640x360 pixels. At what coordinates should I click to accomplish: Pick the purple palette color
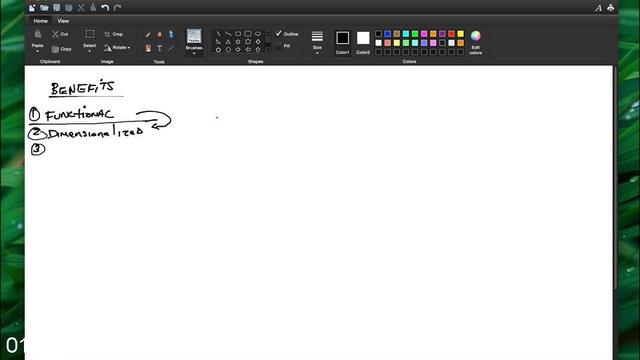click(442, 34)
